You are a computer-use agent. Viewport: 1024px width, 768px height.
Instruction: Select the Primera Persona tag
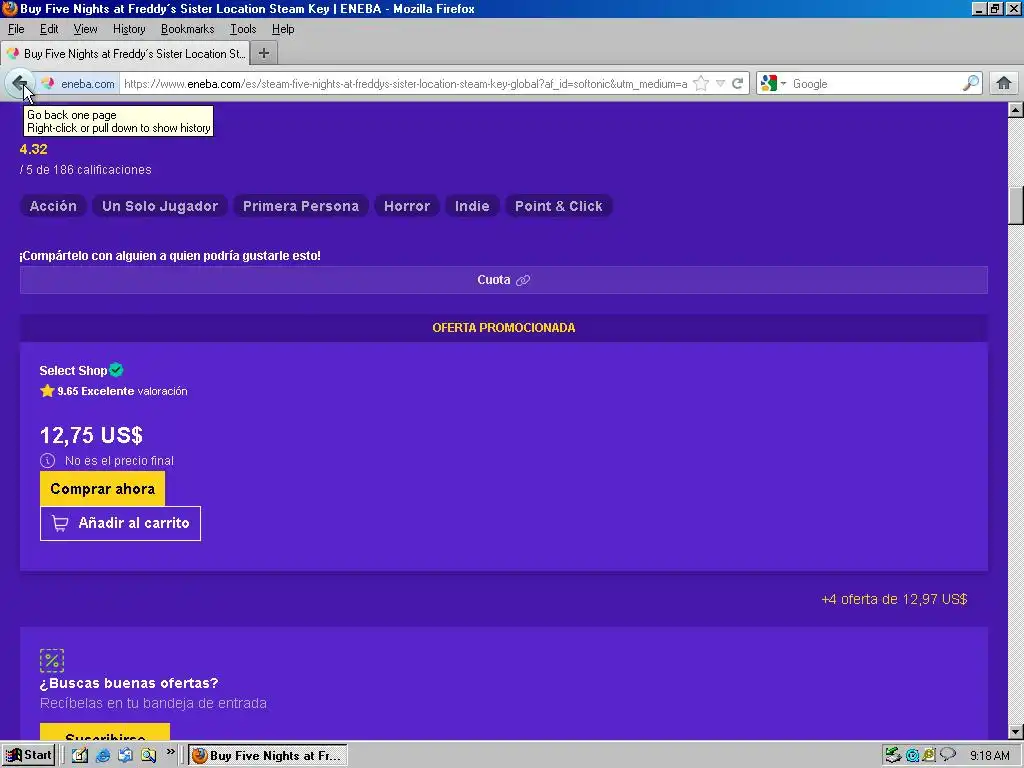pos(301,206)
